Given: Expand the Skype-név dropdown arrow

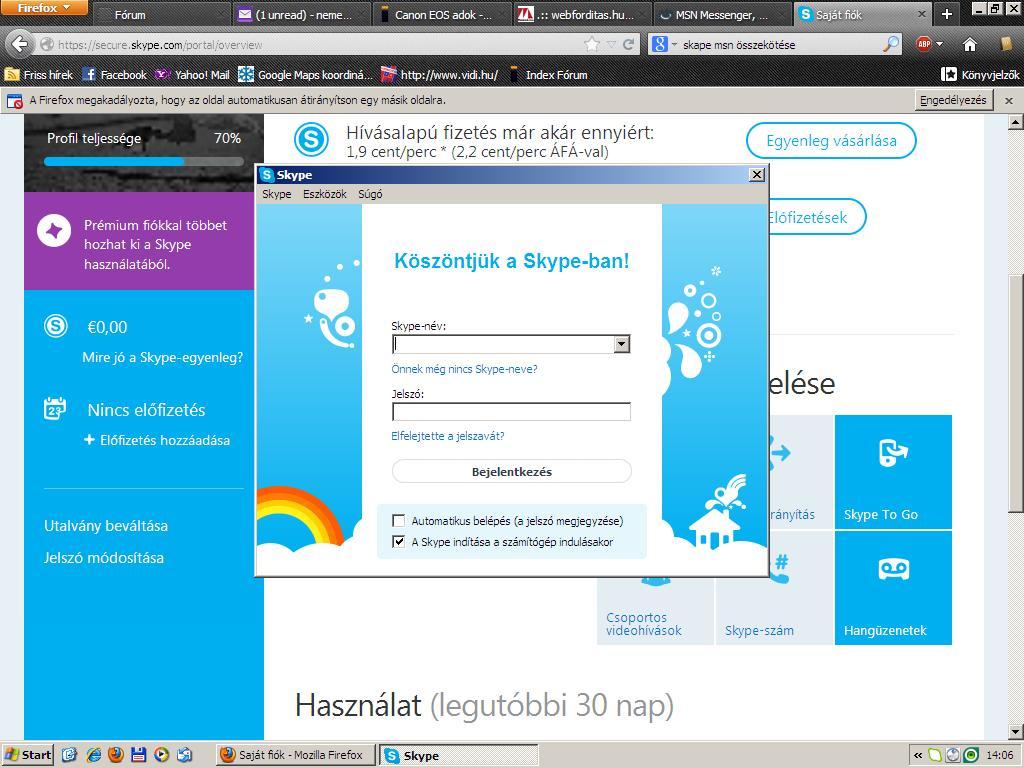Looking at the screenshot, I should 622,344.
